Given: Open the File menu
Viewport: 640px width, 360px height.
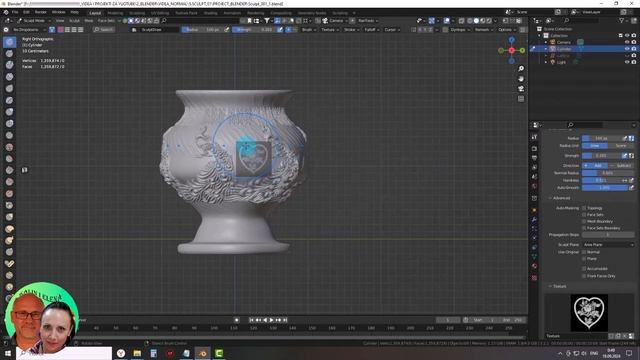Looking at the screenshot, I should click(15, 12).
